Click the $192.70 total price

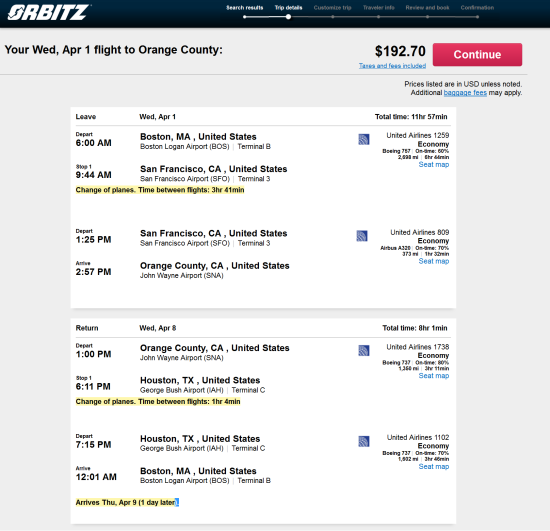coord(400,51)
